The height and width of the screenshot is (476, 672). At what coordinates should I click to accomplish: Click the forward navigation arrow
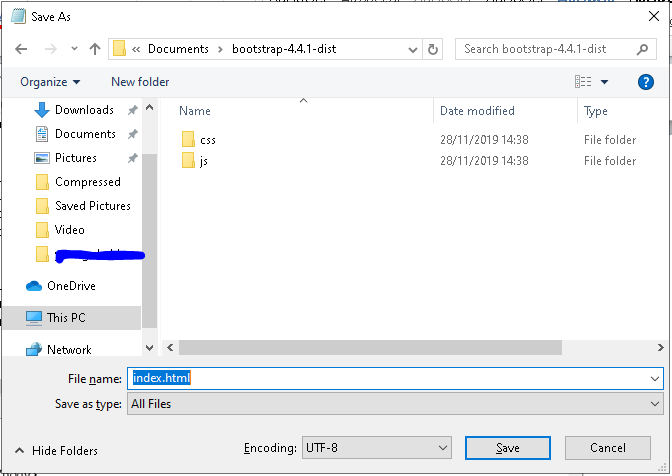click(51, 49)
